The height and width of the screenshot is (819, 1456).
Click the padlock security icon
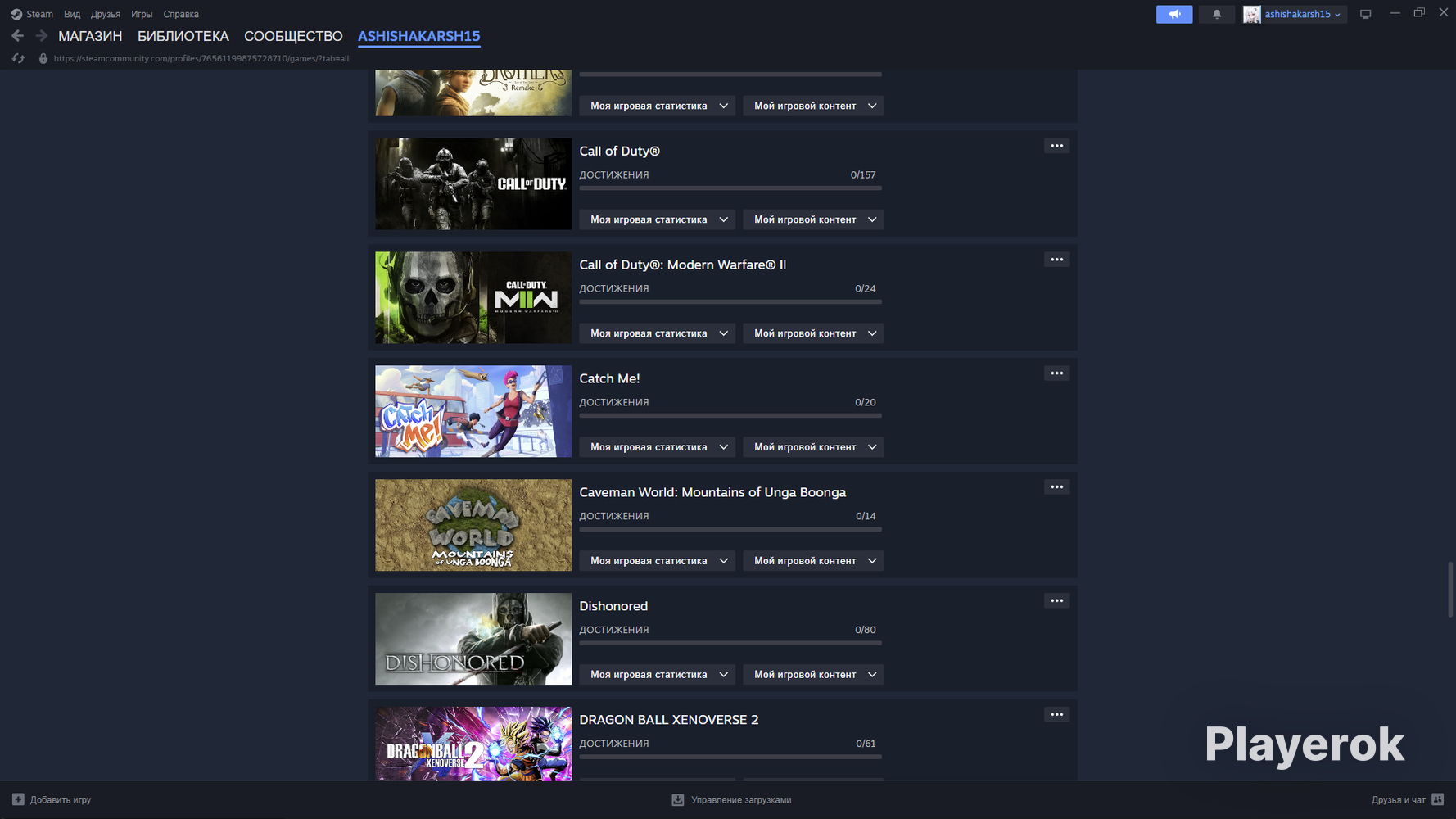[43, 58]
